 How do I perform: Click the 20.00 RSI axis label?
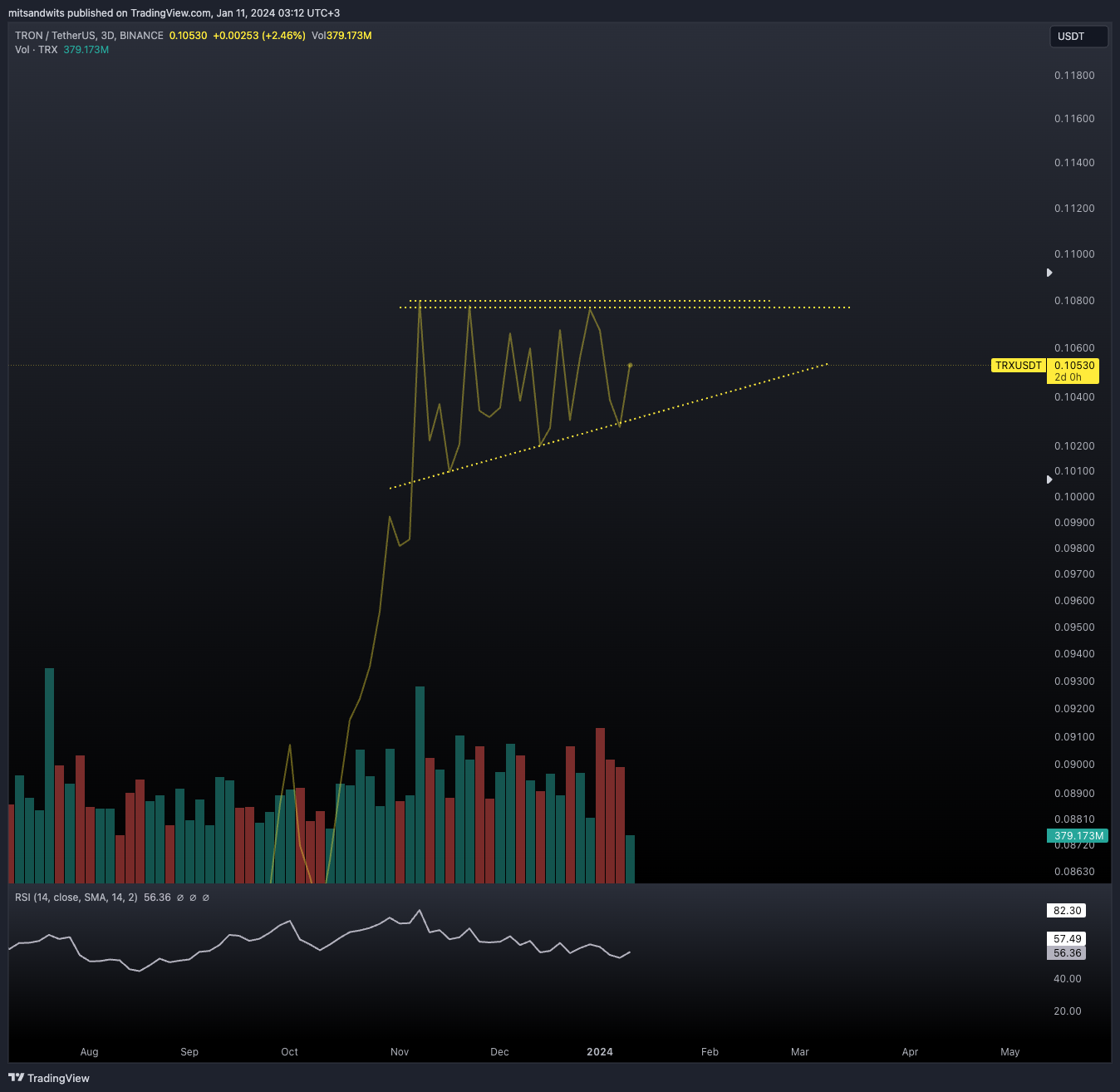tap(1067, 1011)
